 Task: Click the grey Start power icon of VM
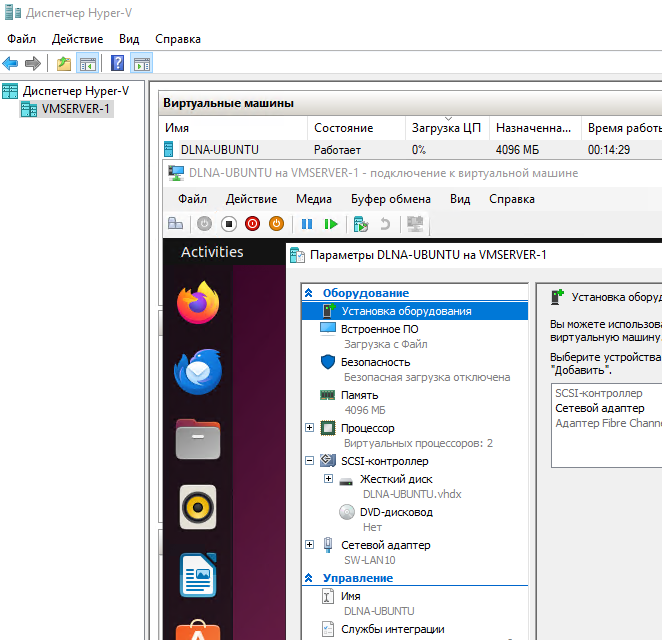[204, 223]
